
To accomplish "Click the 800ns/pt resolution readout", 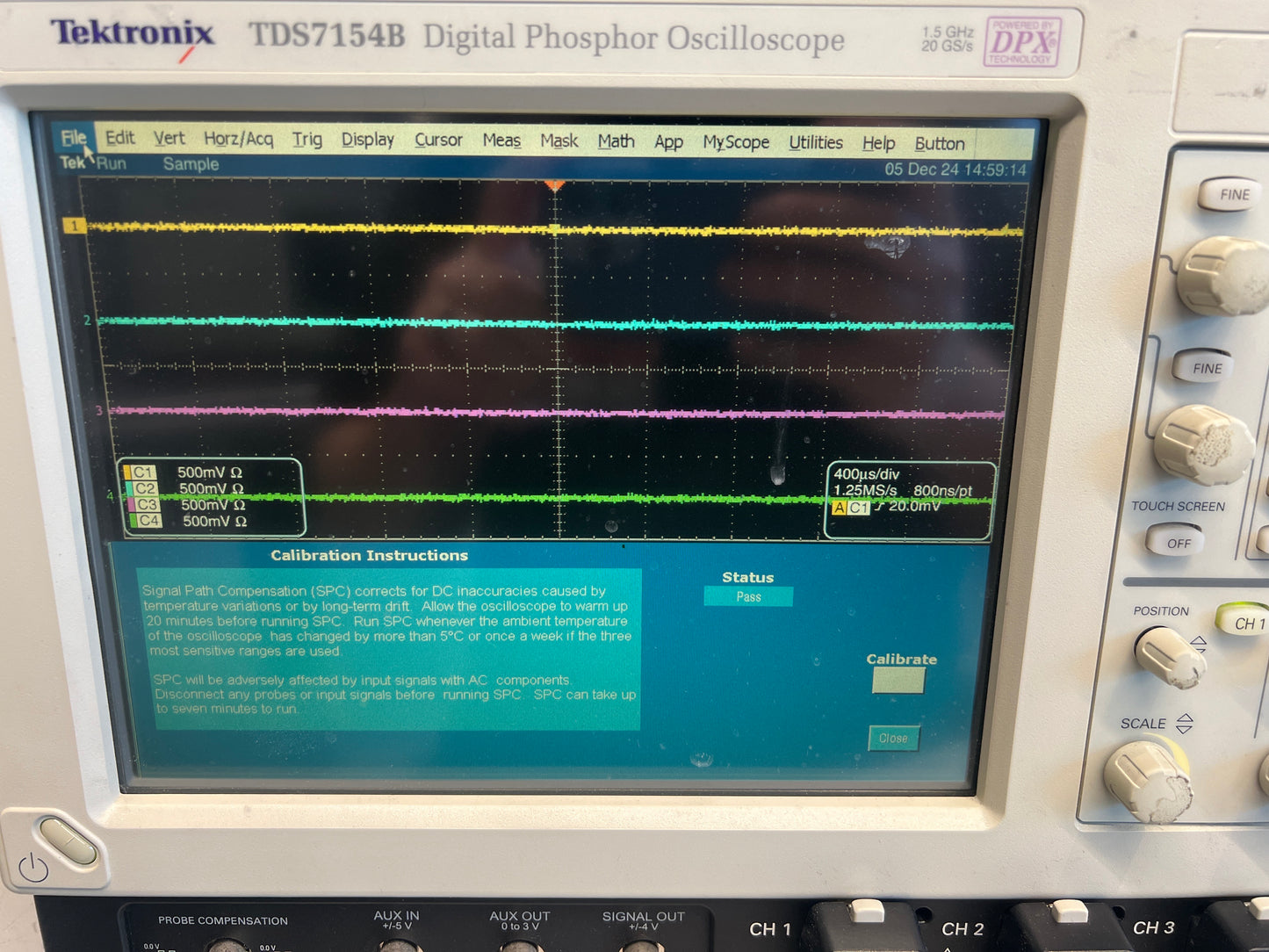I will click(943, 491).
